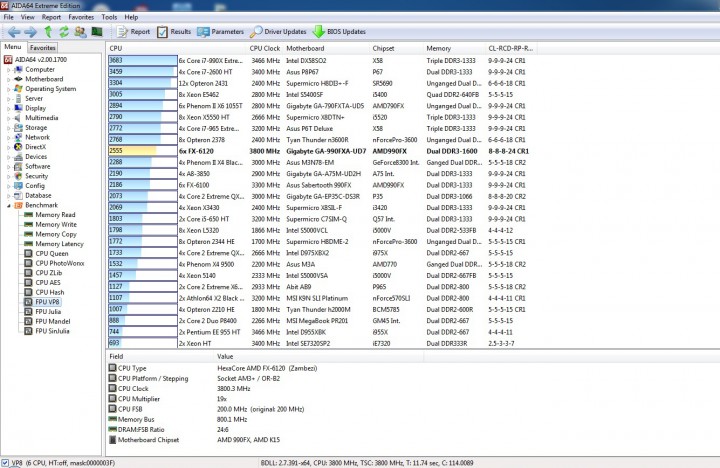Open the Report menu
720x468 pixels.
[x=51, y=17]
